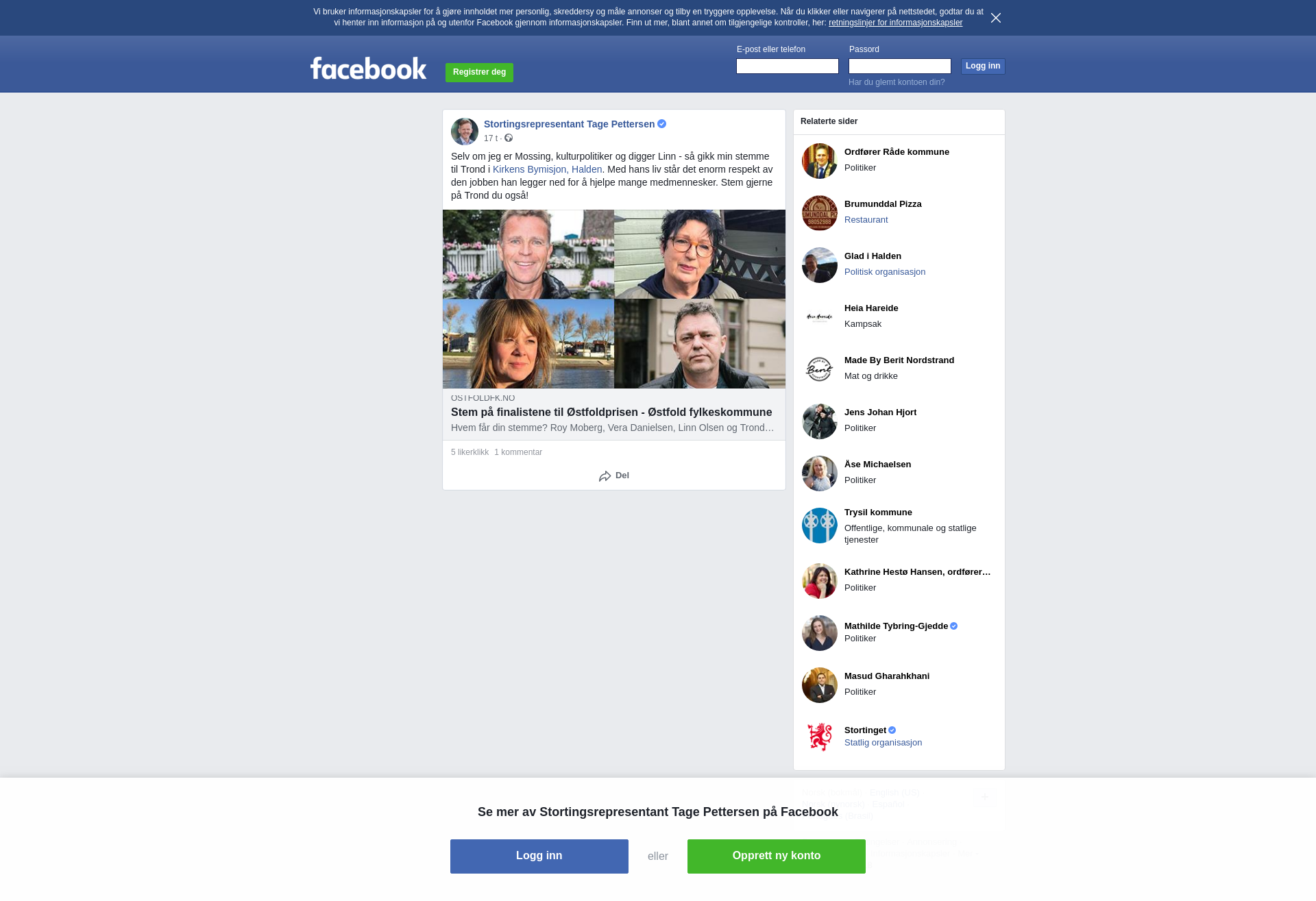
Task: Open the Made By Berit Nordstrand logo
Action: point(819,369)
